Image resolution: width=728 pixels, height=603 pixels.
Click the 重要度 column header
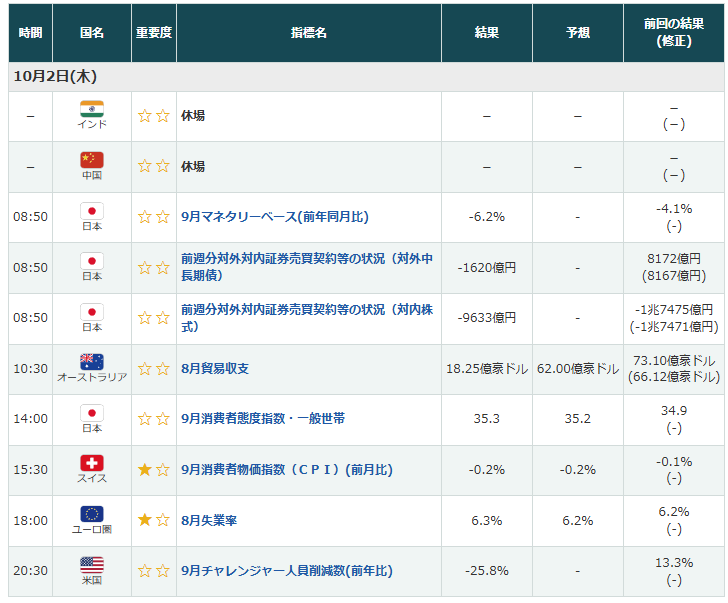pos(154,33)
